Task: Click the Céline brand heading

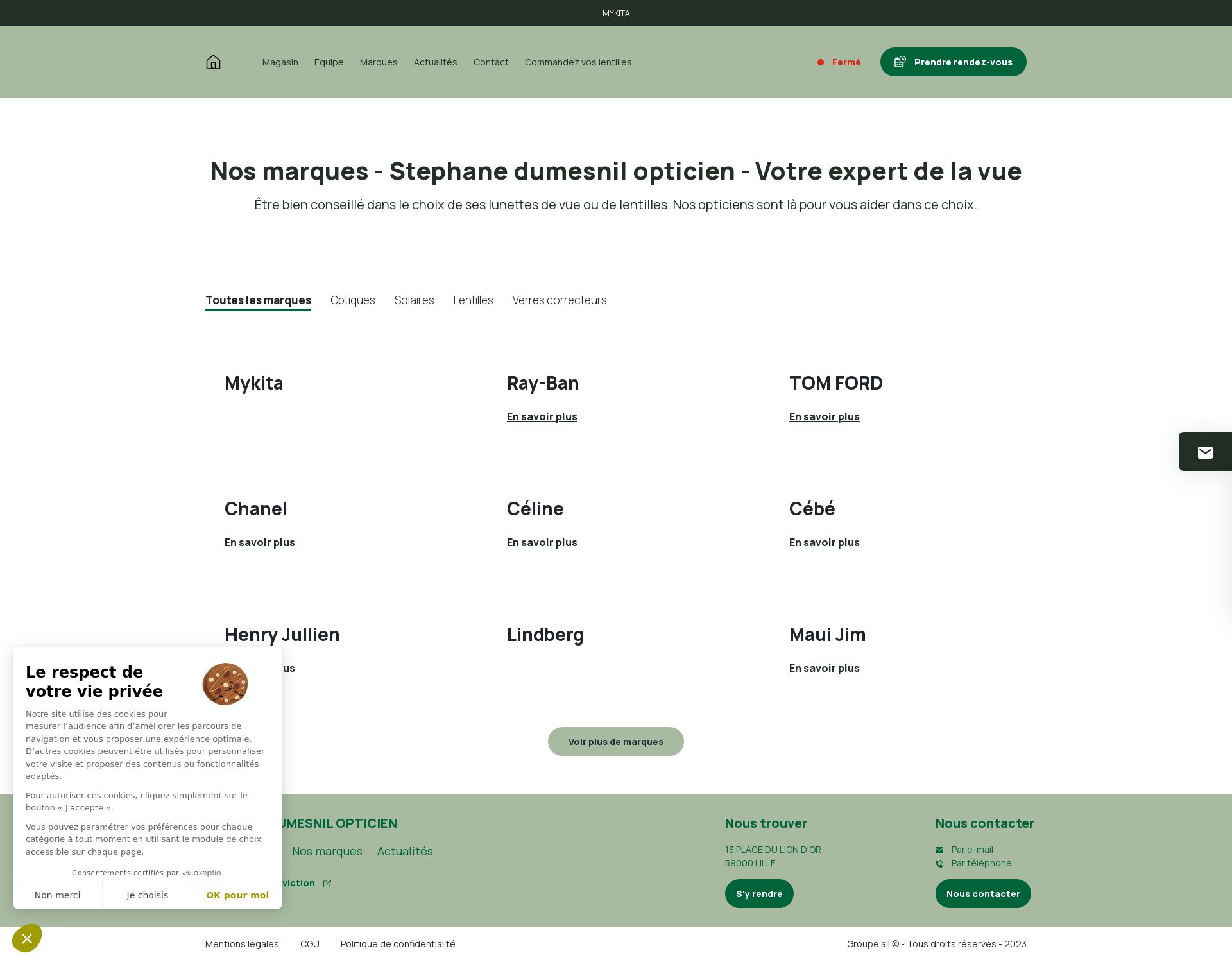Action: point(535,509)
